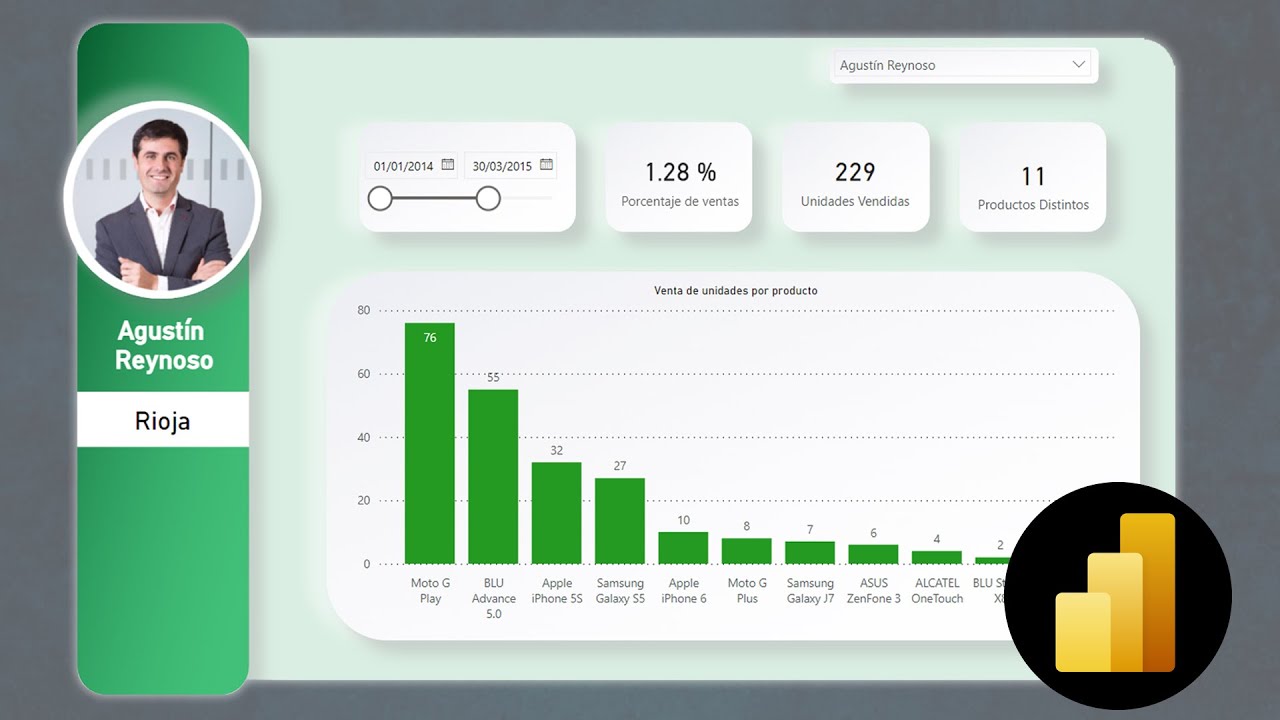
Task: Click the left handle of the date slider
Action: coord(380,199)
